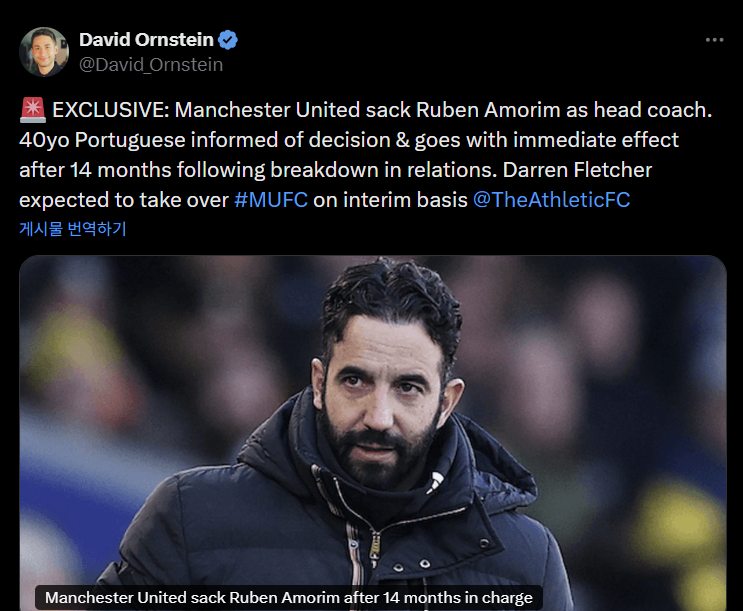Screen dimensions: 743x611
Task: Click the blue verified badge
Action: pos(228,40)
